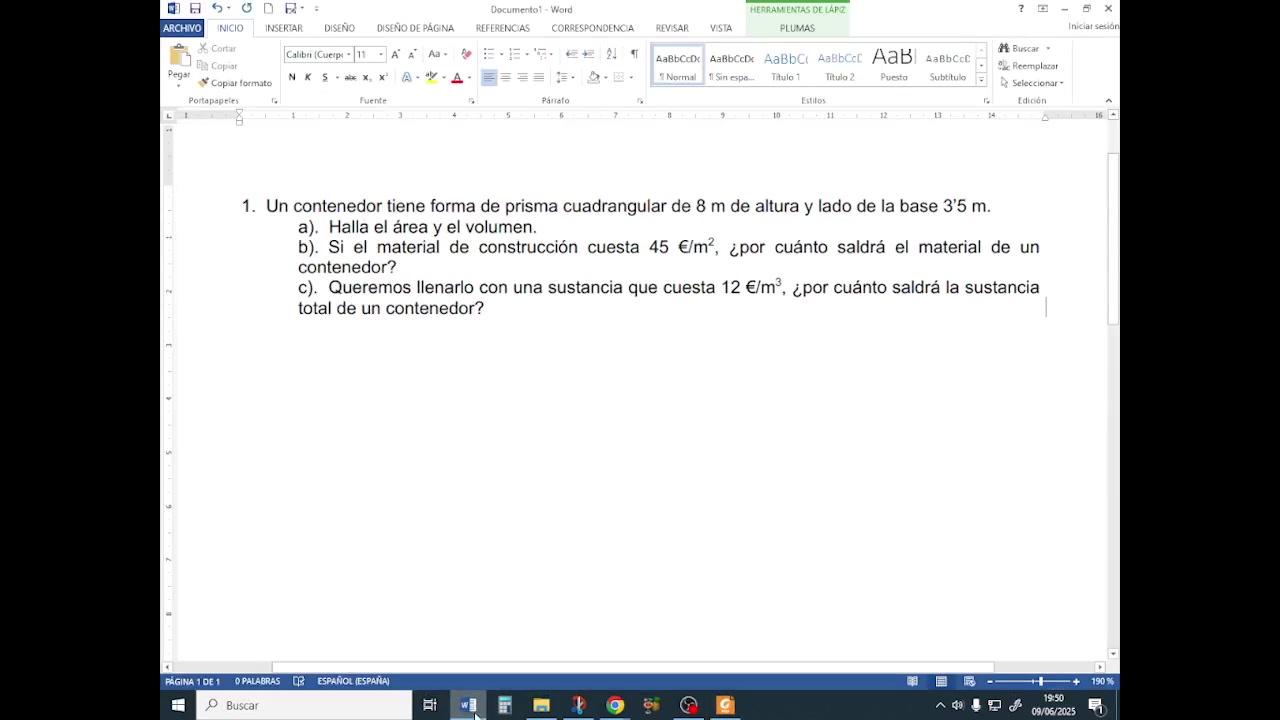Screen dimensions: 1280x720
Task: Switch to web layout view icon
Action: click(969, 681)
